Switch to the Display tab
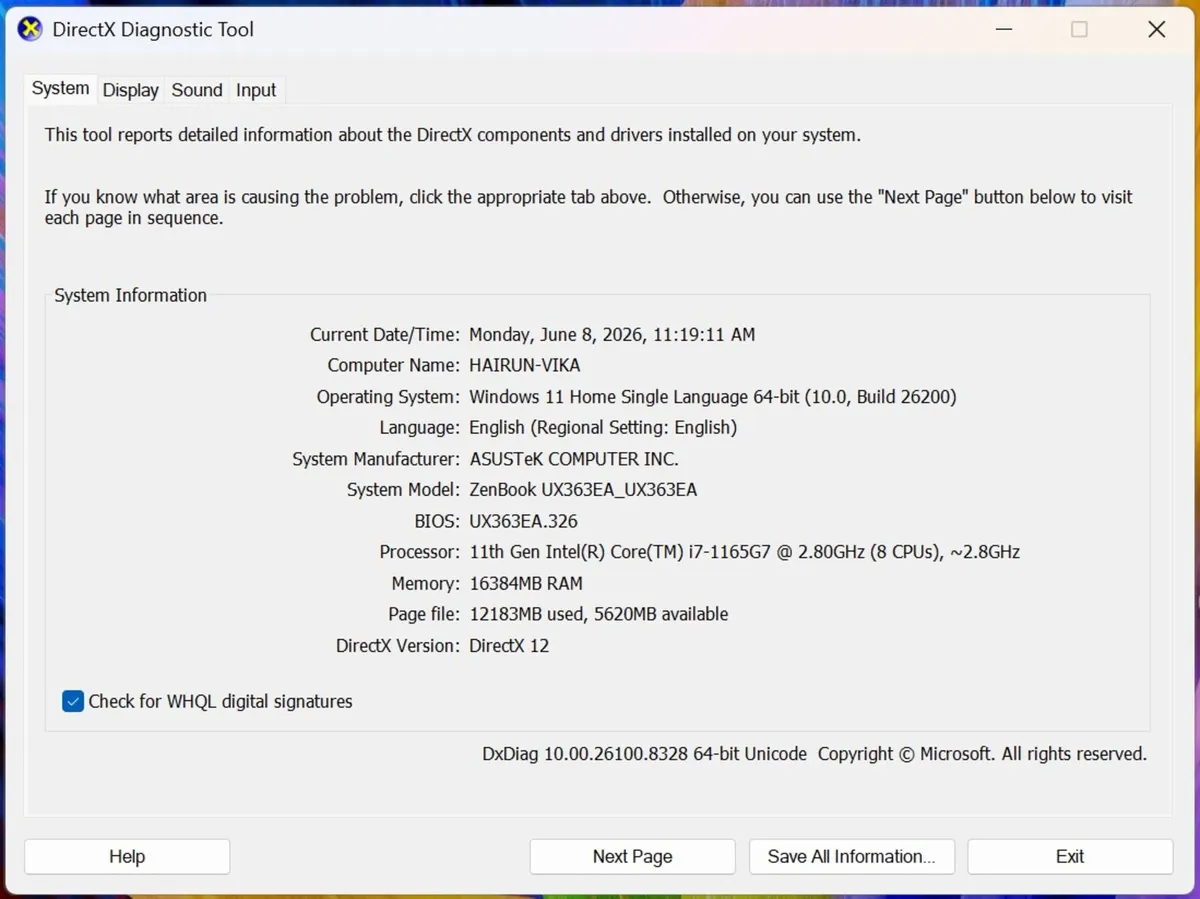 pos(131,90)
